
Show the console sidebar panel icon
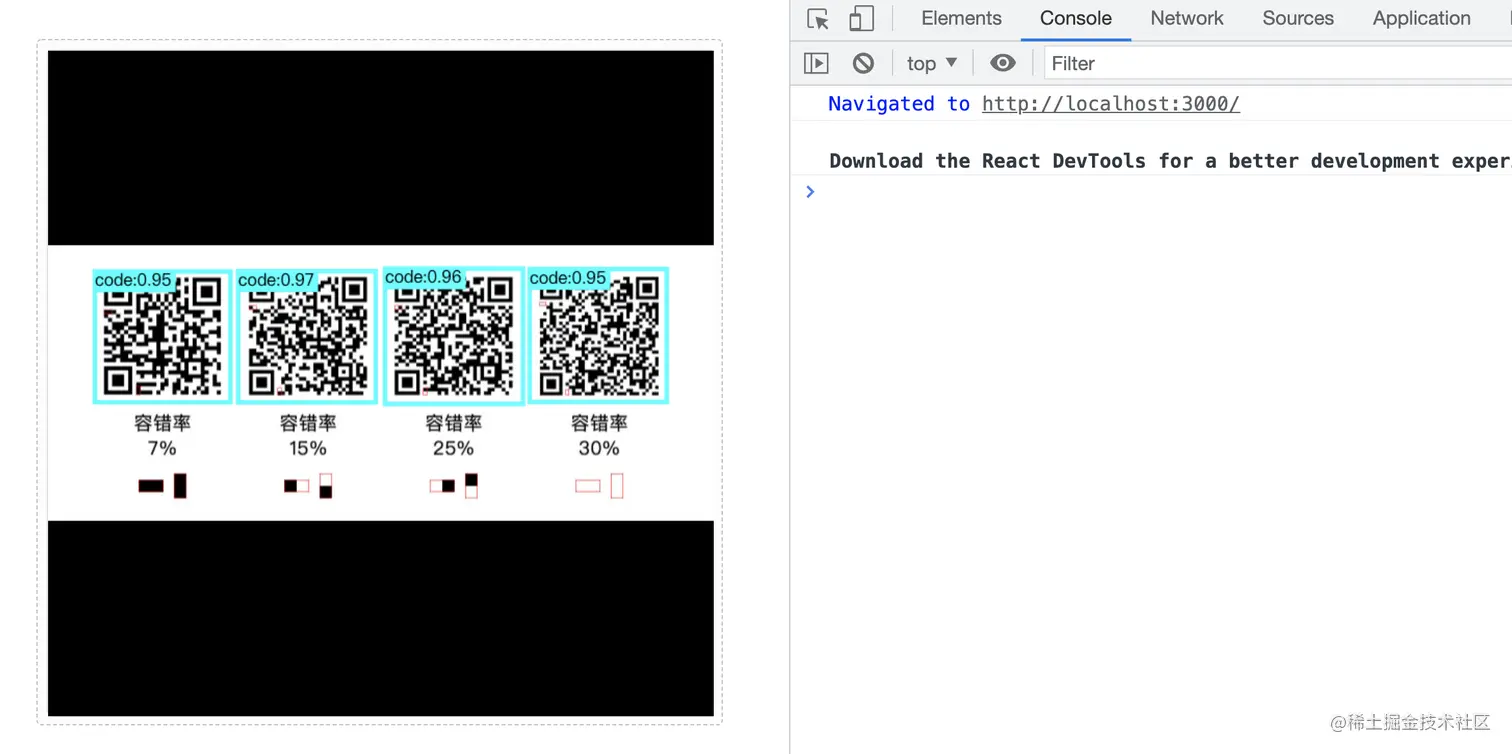(816, 63)
